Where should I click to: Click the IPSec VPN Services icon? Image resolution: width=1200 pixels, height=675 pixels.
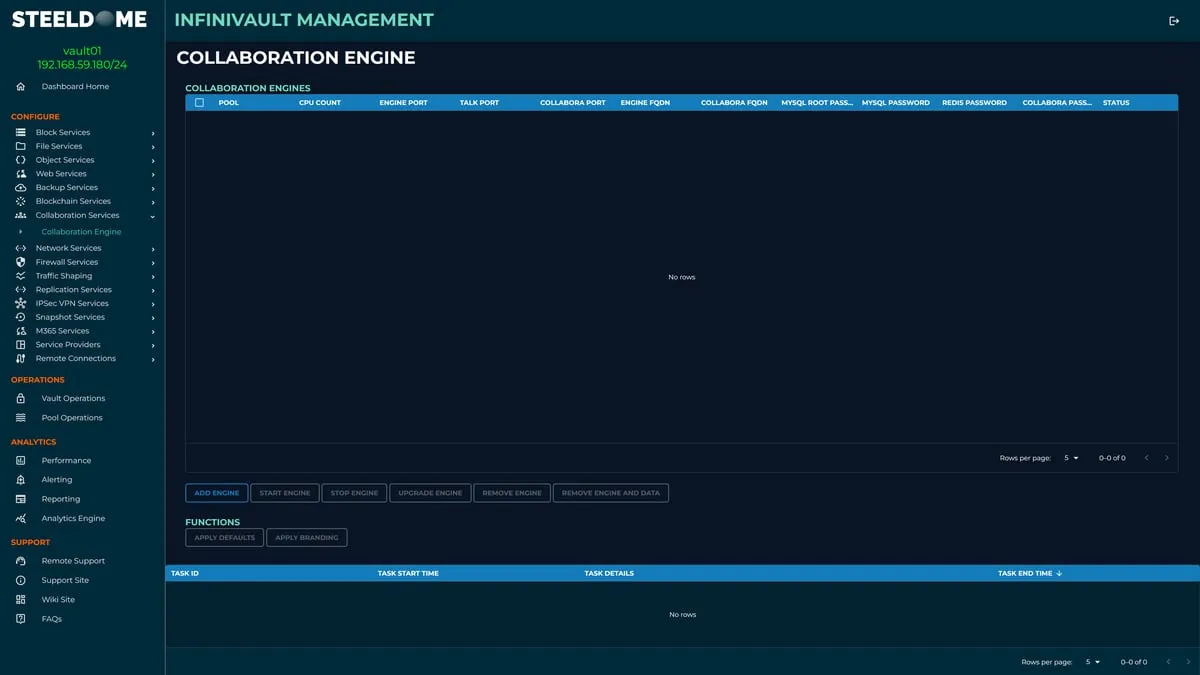pos(22,303)
